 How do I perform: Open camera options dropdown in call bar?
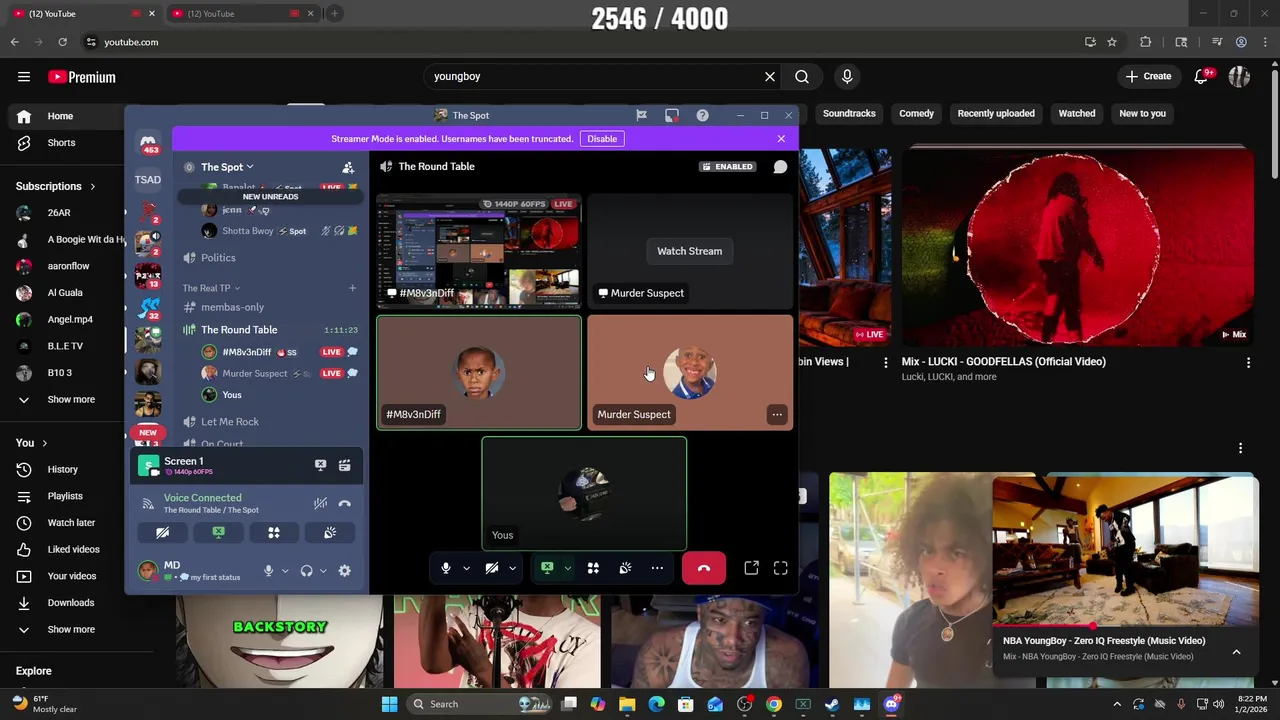[512, 568]
